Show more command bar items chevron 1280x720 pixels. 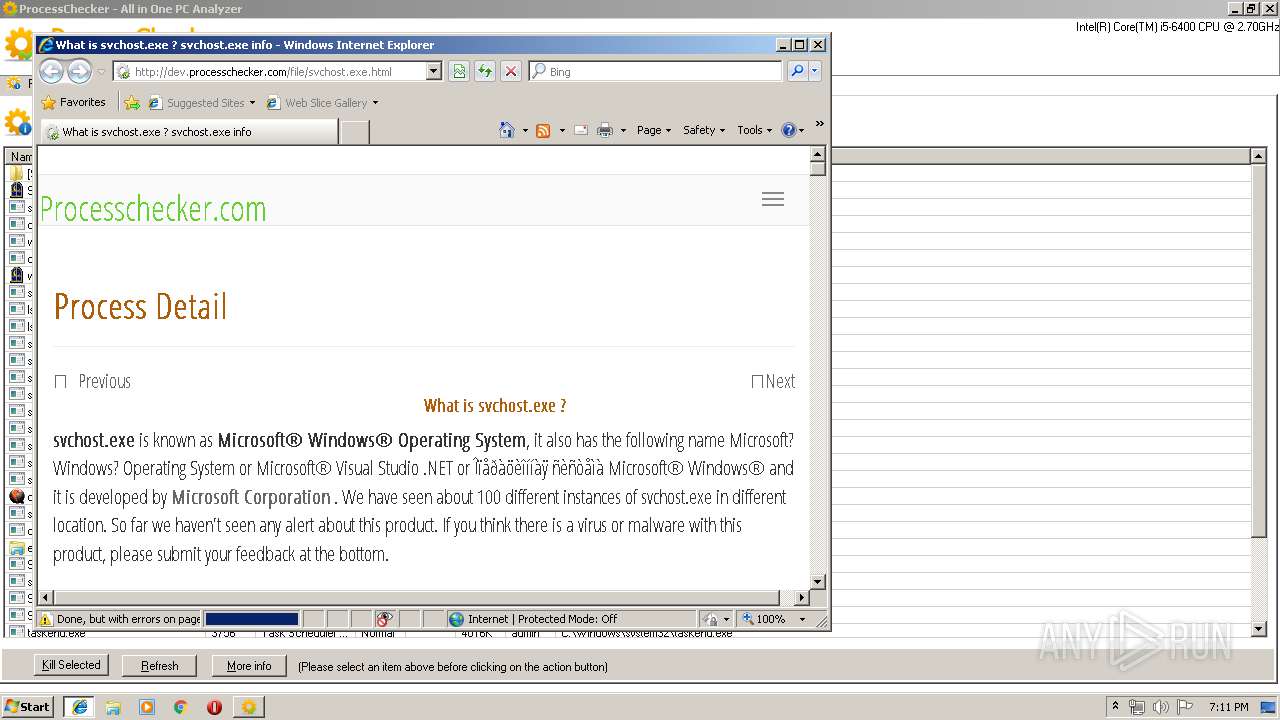coord(819,124)
